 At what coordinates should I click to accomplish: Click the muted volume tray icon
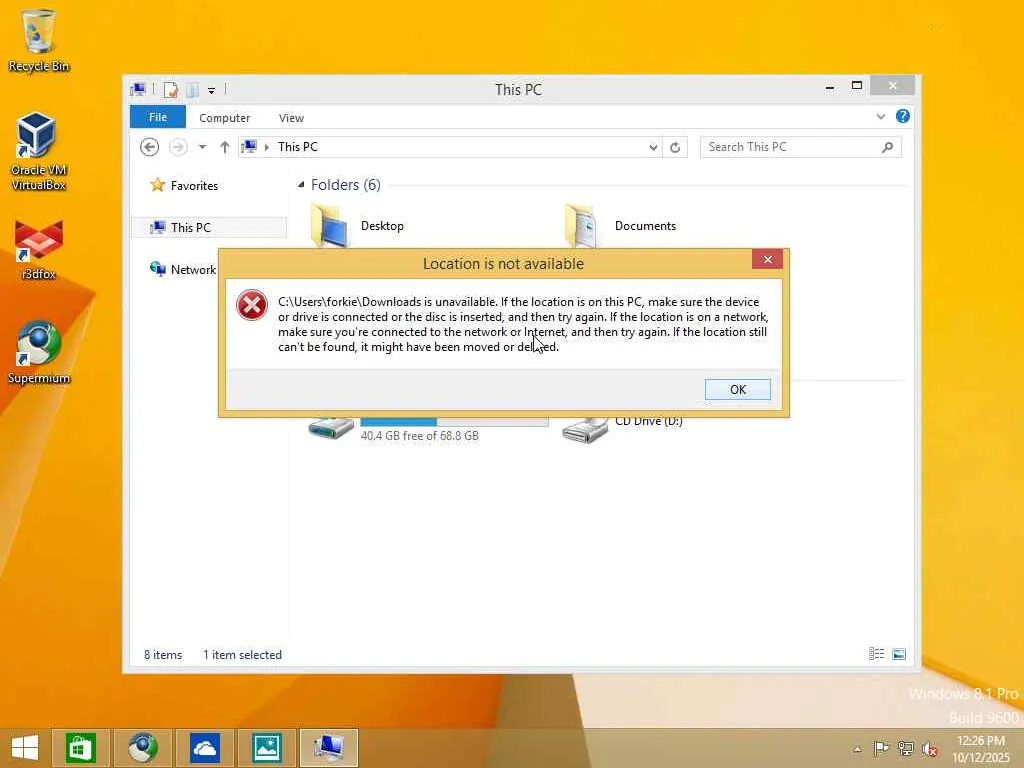[929, 749]
